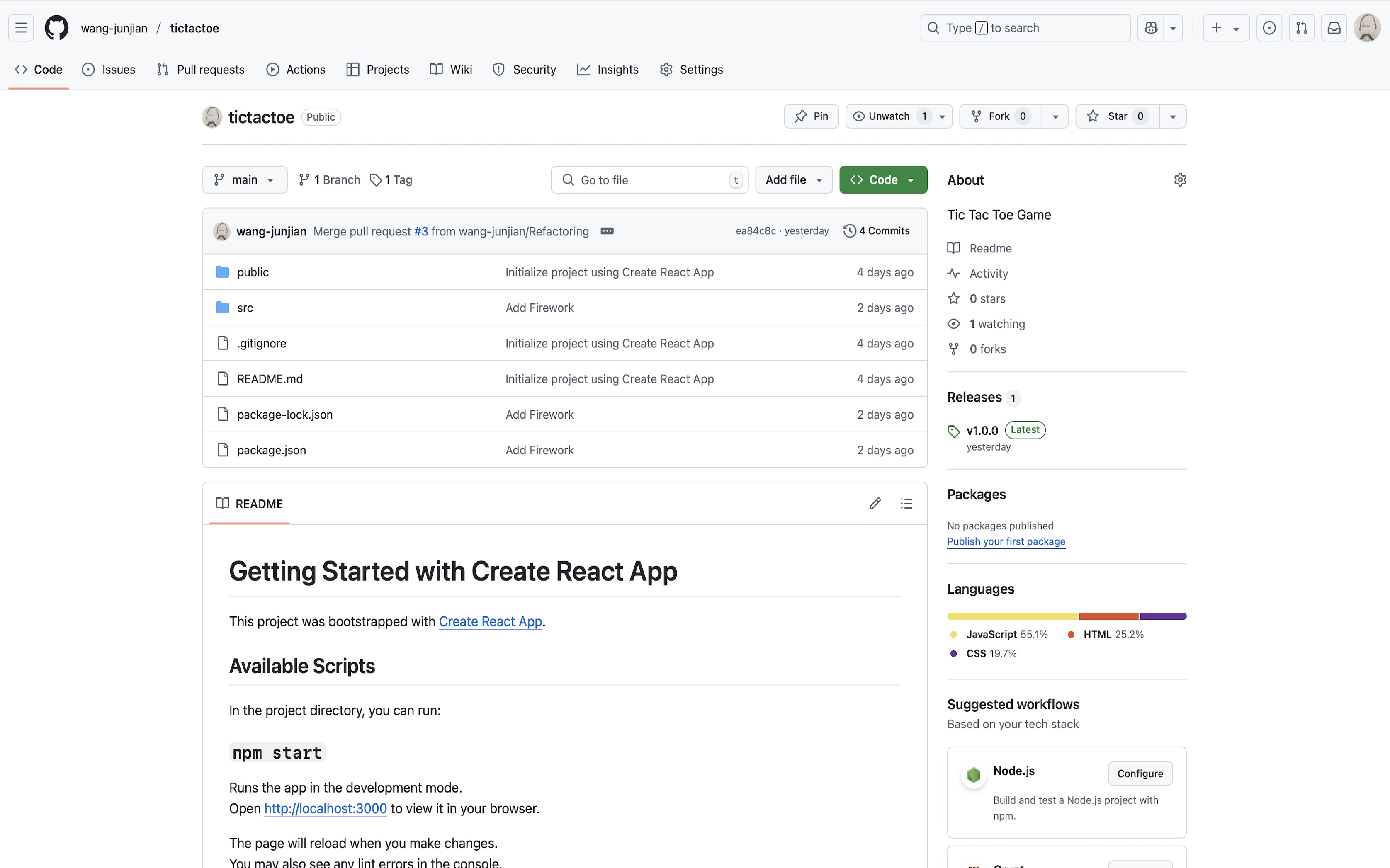1390x868 pixels.
Task: Click the JavaScript segment of language bar
Action: (1012, 616)
